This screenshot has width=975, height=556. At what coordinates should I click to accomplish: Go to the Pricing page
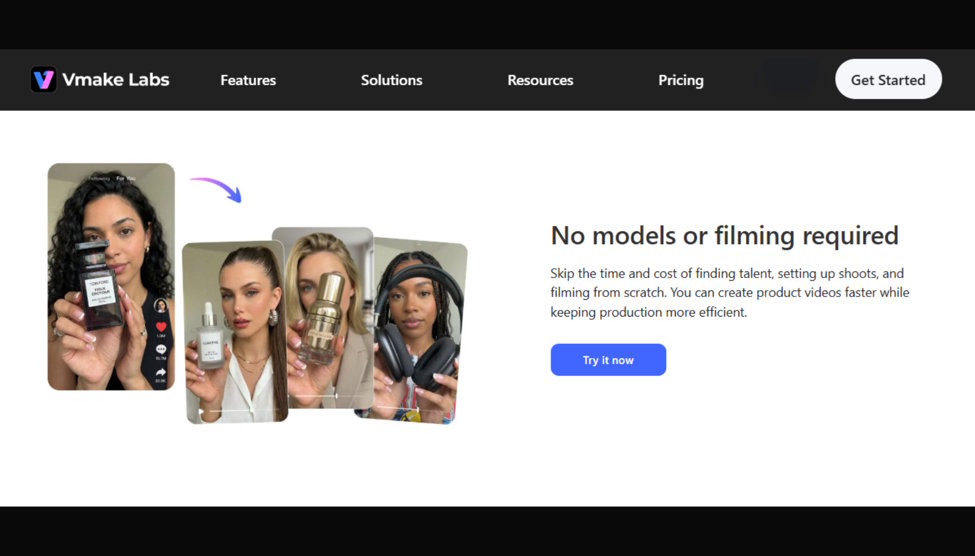pyautogui.click(x=681, y=80)
